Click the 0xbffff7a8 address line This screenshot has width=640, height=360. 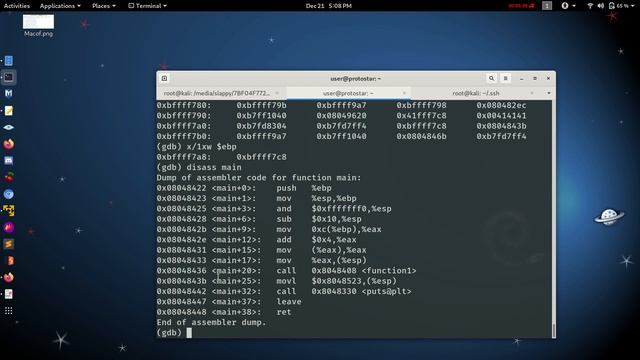coord(222,157)
